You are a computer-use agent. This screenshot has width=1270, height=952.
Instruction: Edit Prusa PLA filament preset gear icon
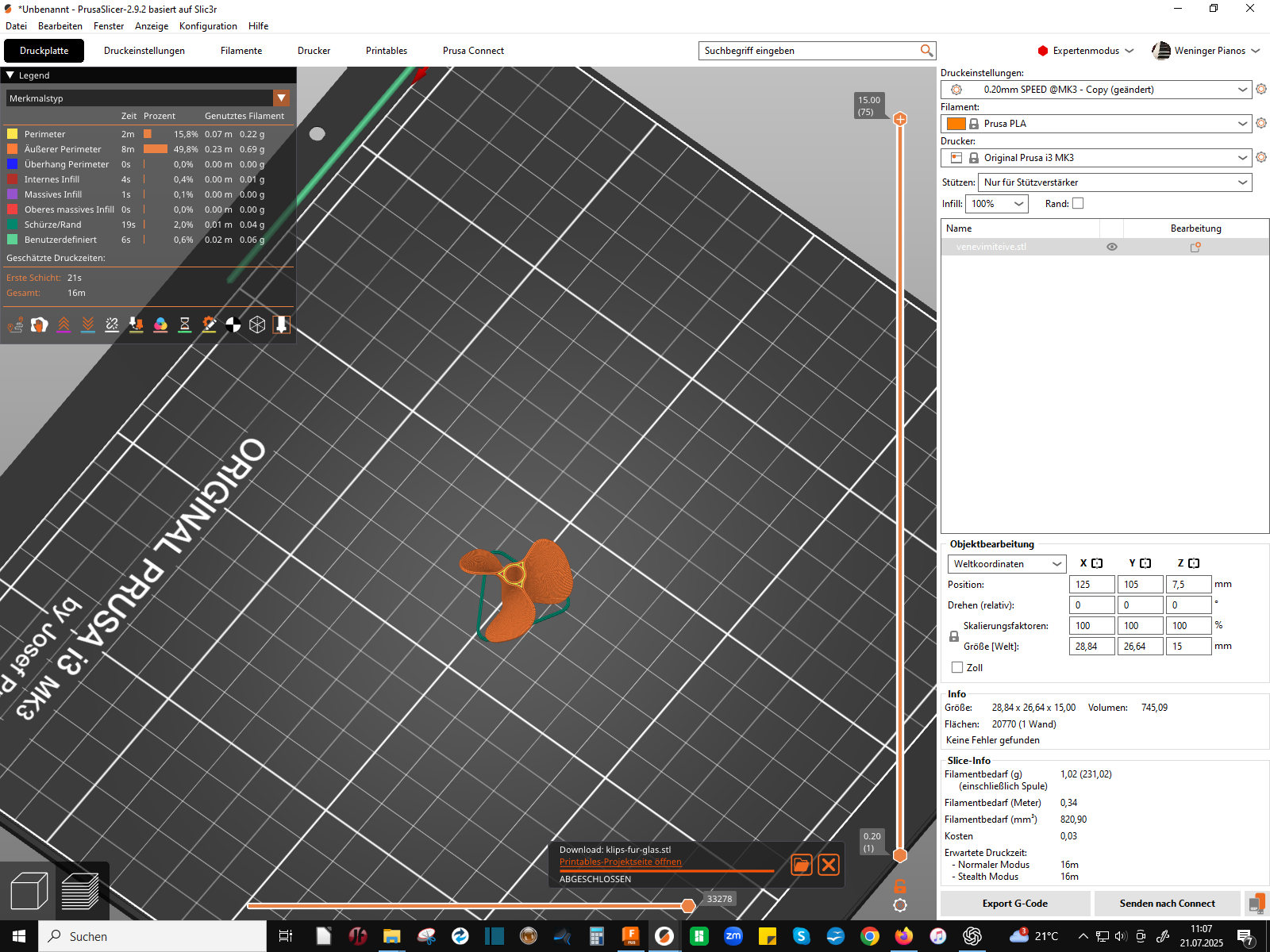point(1261,124)
